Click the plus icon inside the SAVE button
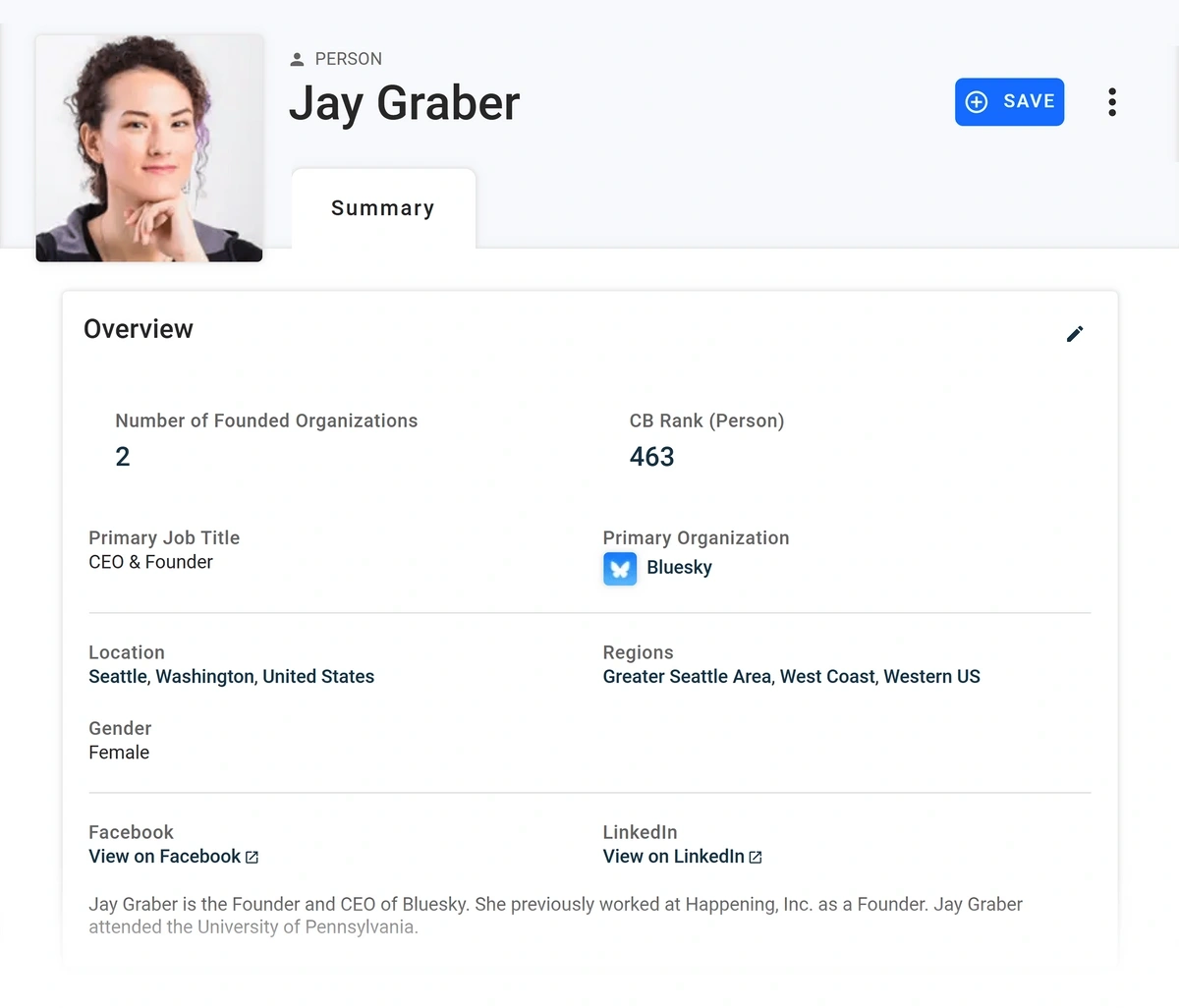Screen dimensions: 1179x1008 [976, 101]
